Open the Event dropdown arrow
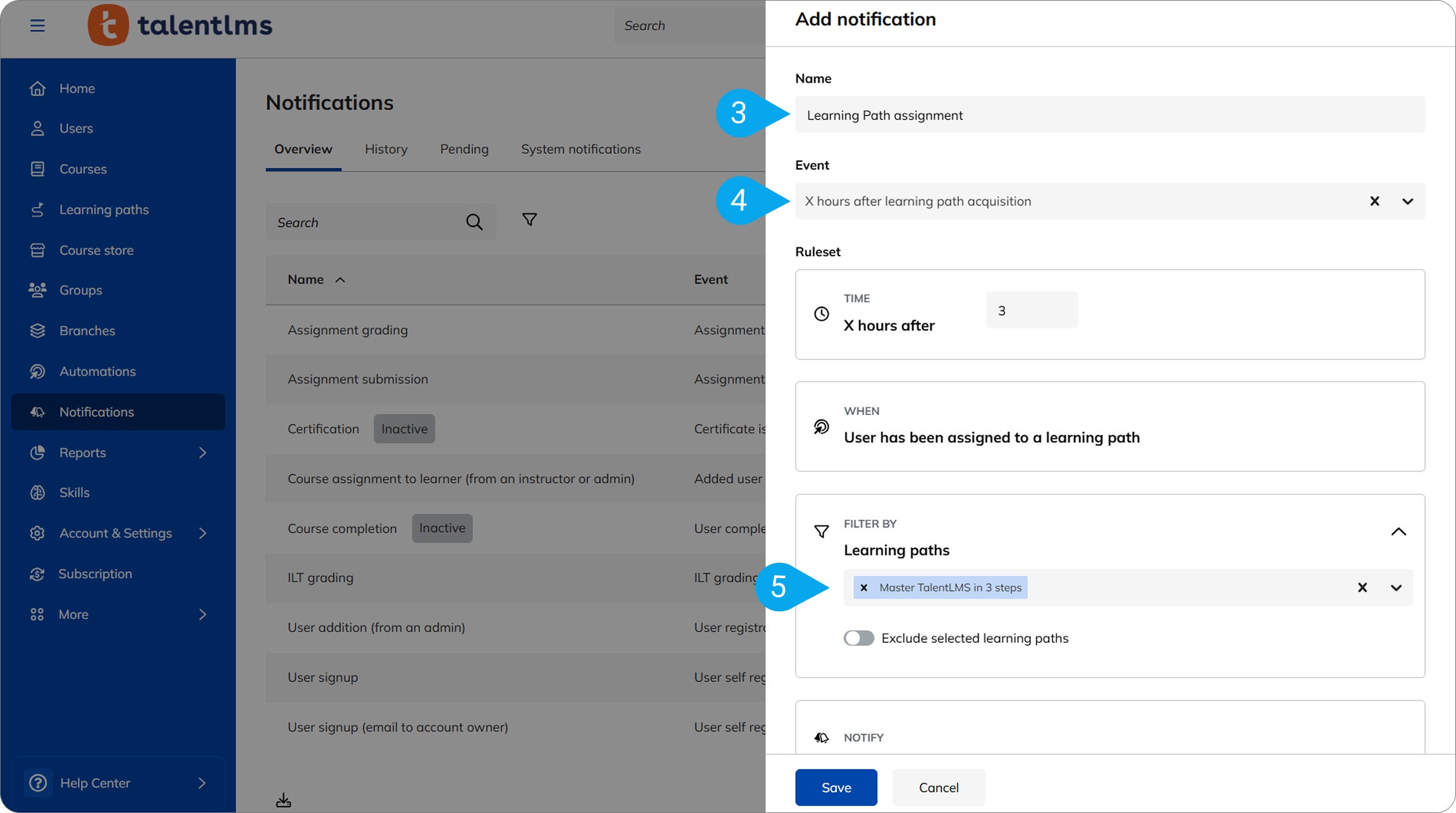 [x=1407, y=201]
